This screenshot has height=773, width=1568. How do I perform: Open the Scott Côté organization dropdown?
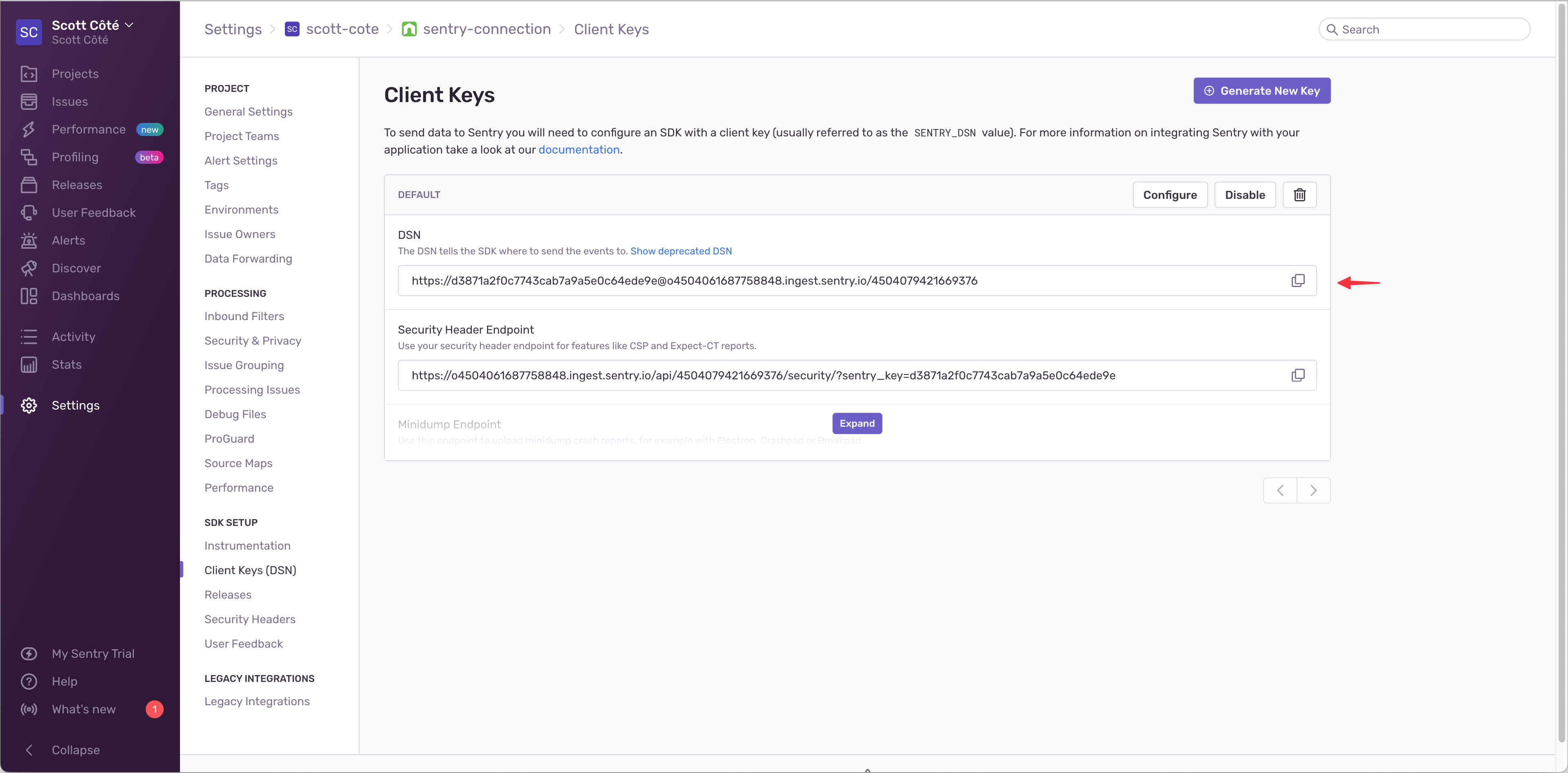[93, 26]
